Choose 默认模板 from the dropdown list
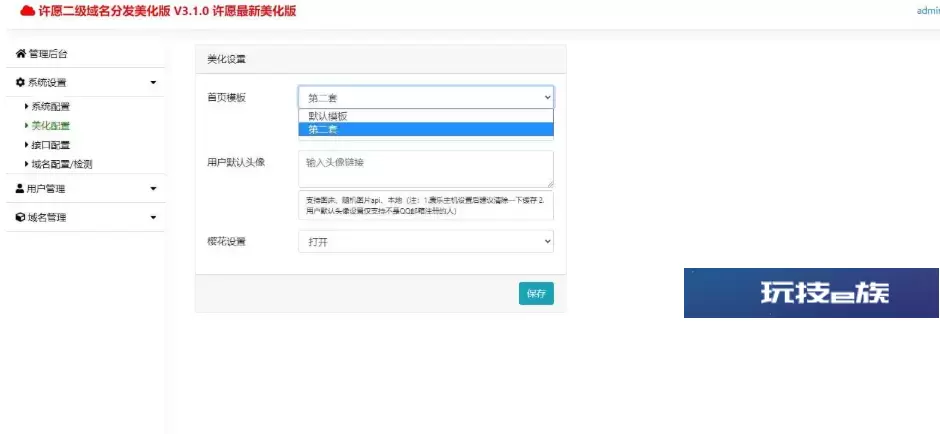 tap(426, 116)
